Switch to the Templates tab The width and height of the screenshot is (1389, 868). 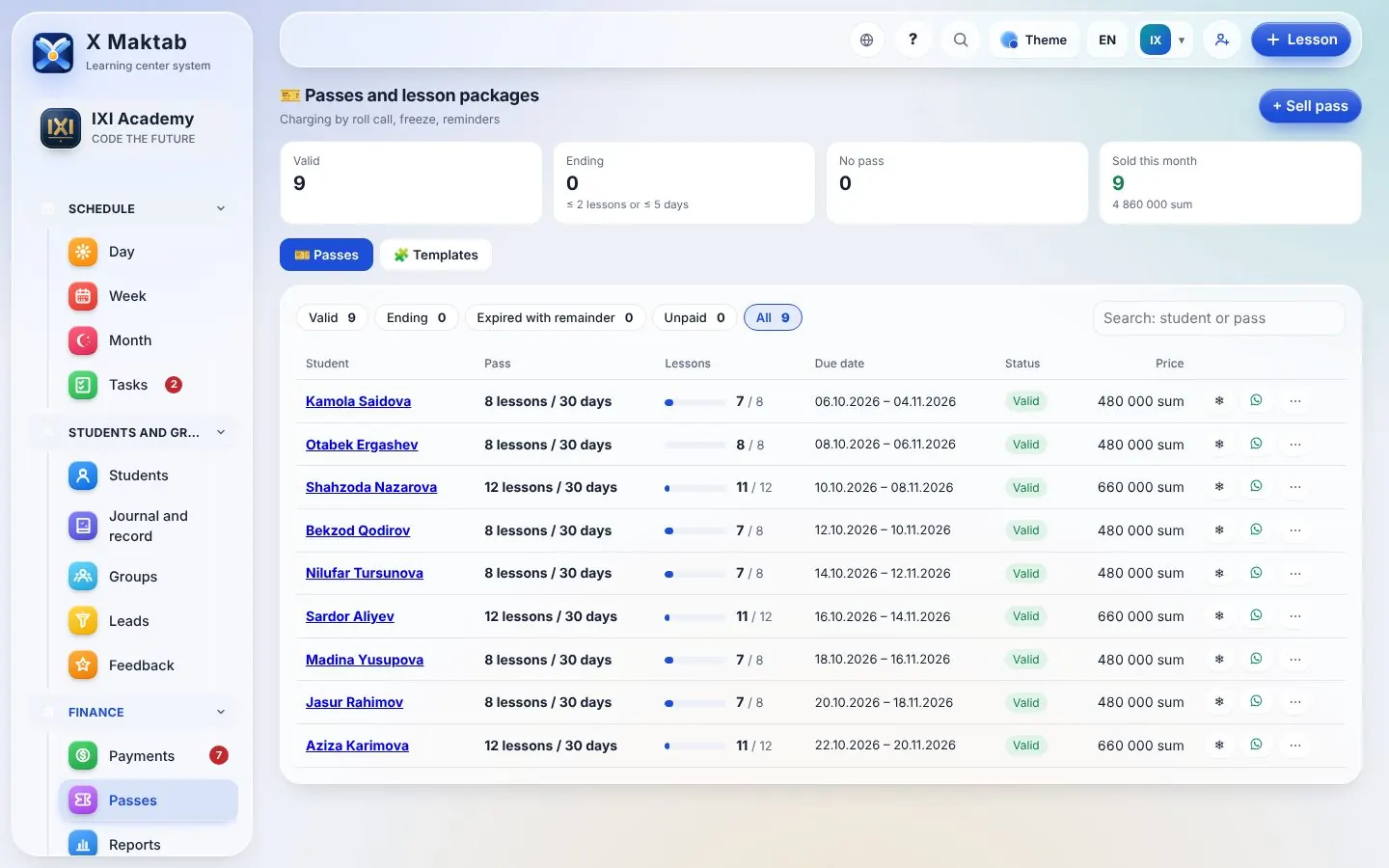(x=436, y=255)
